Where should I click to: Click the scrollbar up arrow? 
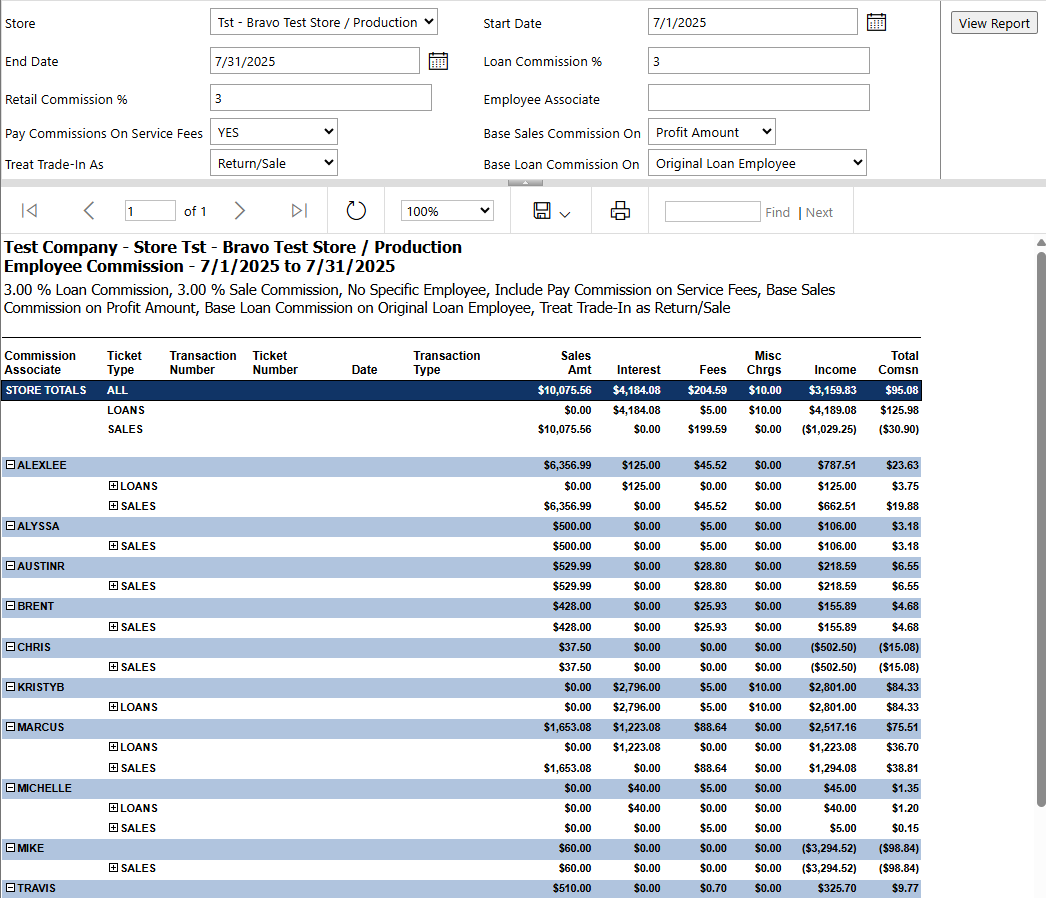click(1041, 242)
